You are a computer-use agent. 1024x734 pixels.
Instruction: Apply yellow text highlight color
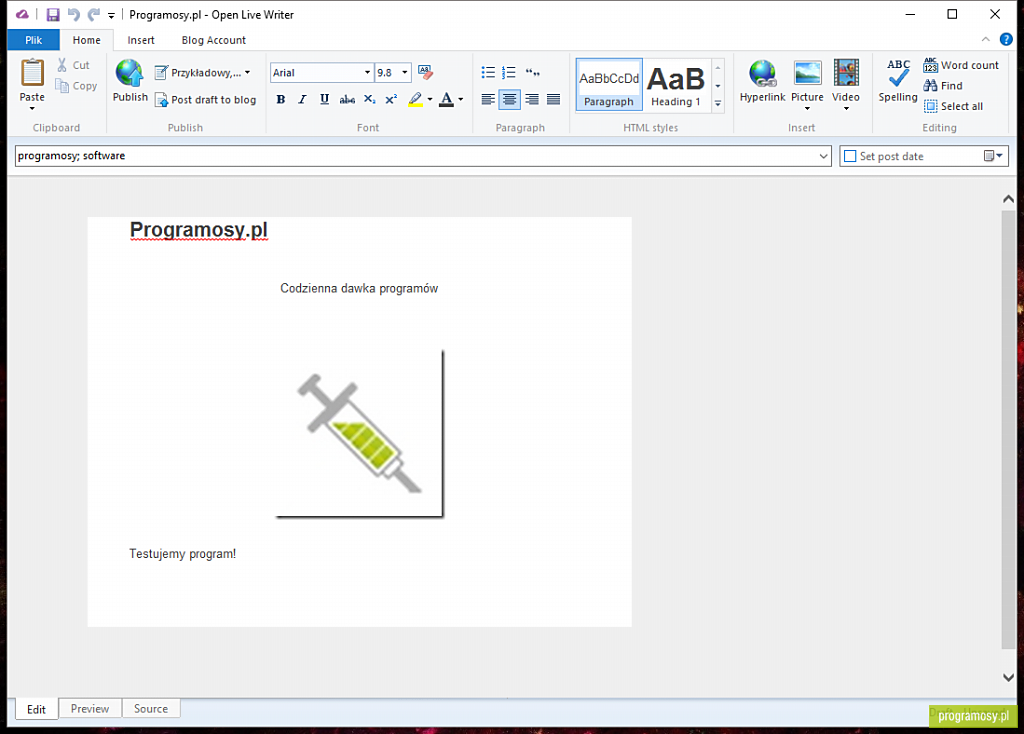point(415,99)
